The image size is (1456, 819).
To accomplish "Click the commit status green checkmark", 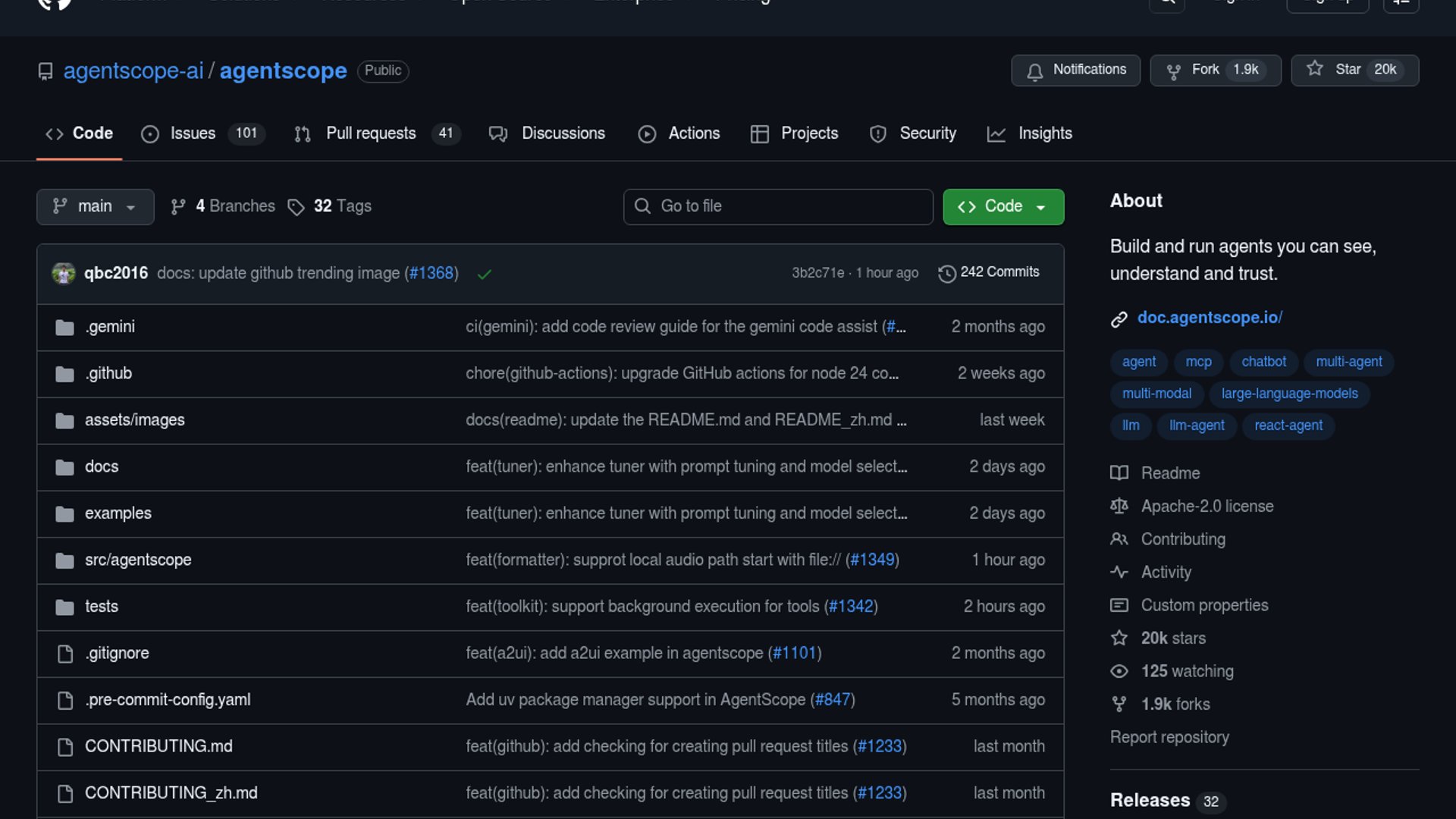I will pos(485,274).
